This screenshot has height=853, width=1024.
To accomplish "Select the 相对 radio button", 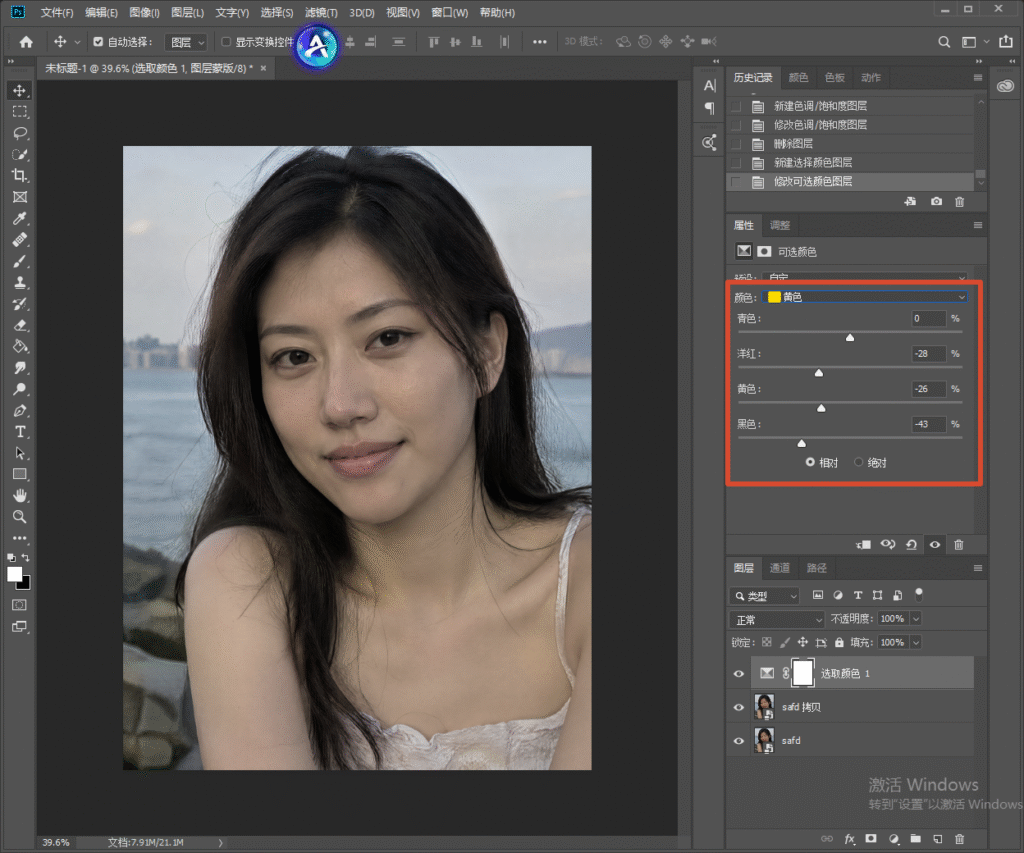I will (810, 462).
